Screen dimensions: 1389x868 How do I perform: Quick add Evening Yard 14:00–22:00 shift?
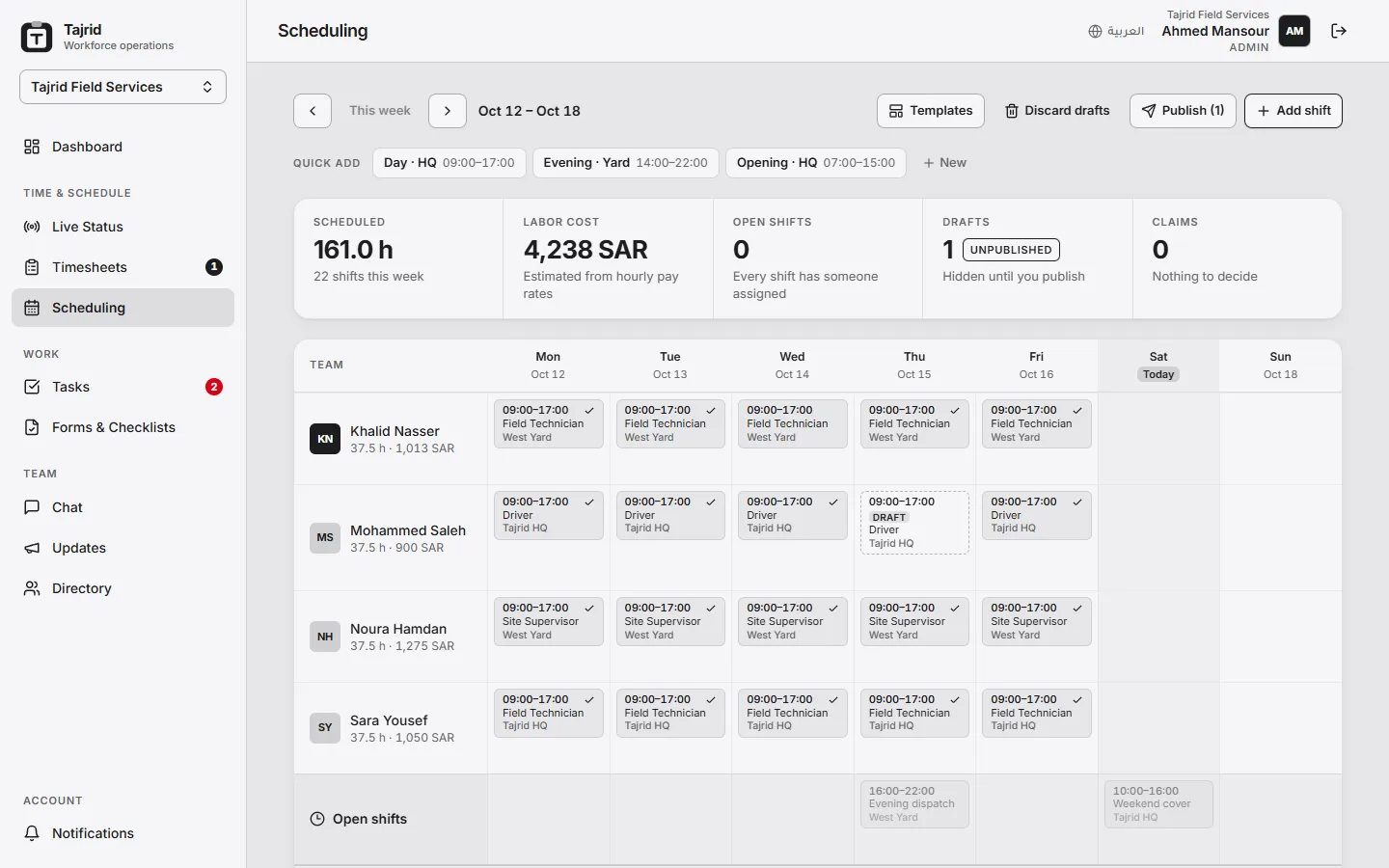(x=625, y=163)
